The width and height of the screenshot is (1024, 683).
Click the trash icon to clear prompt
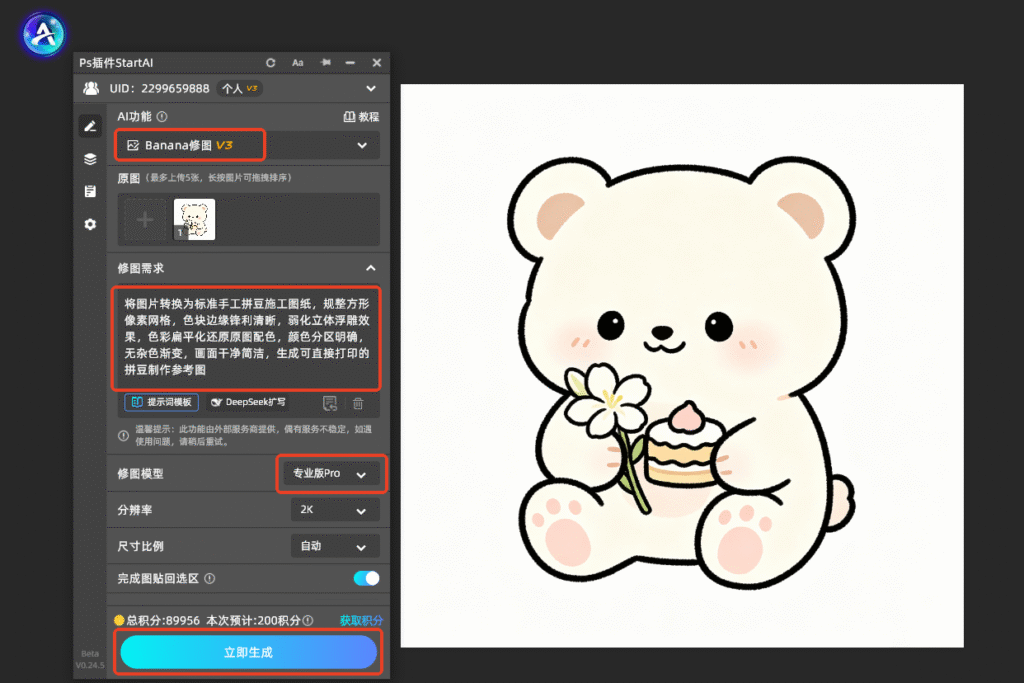[358, 404]
